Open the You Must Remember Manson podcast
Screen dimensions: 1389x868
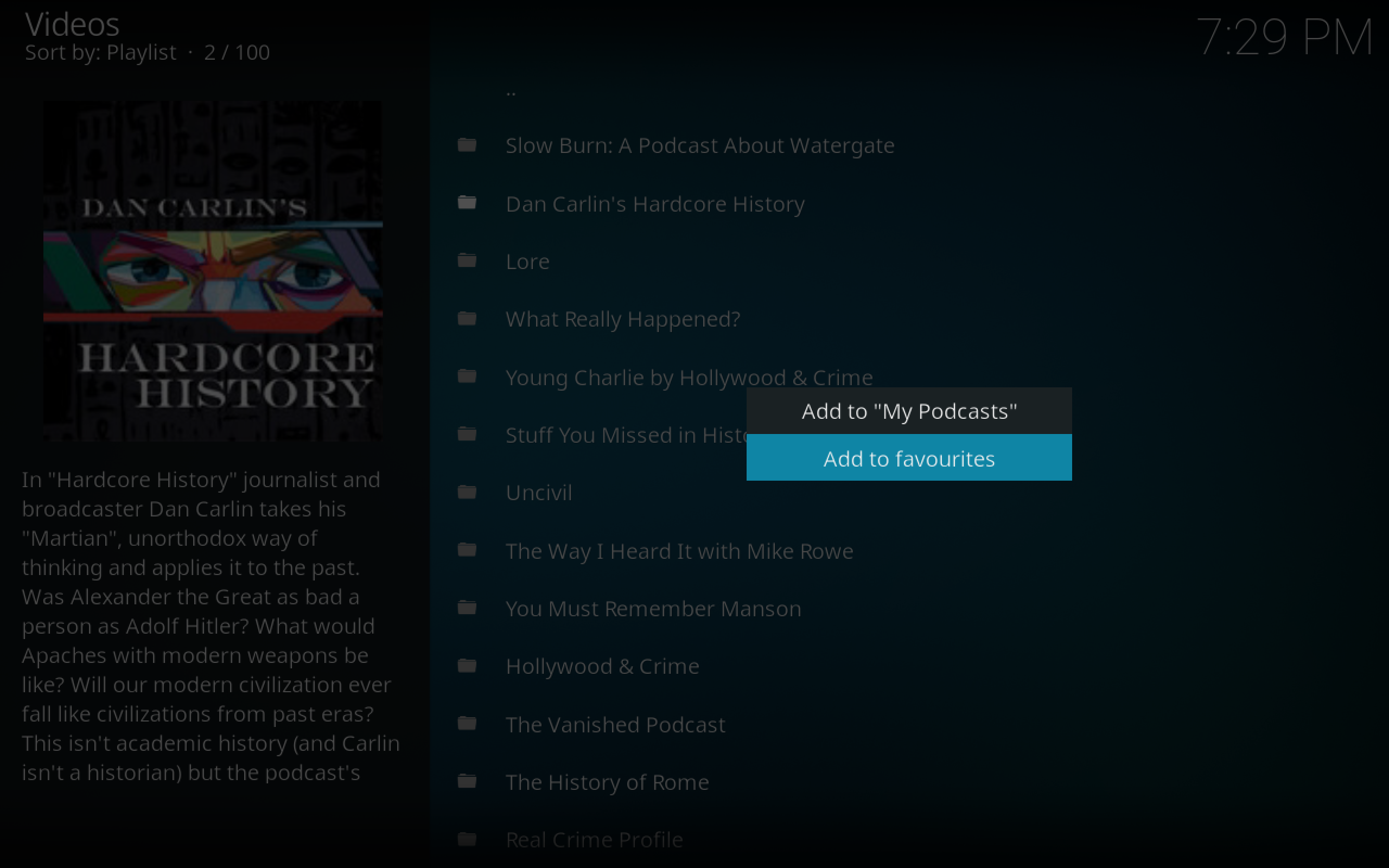pyautogui.click(x=653, y=608)
